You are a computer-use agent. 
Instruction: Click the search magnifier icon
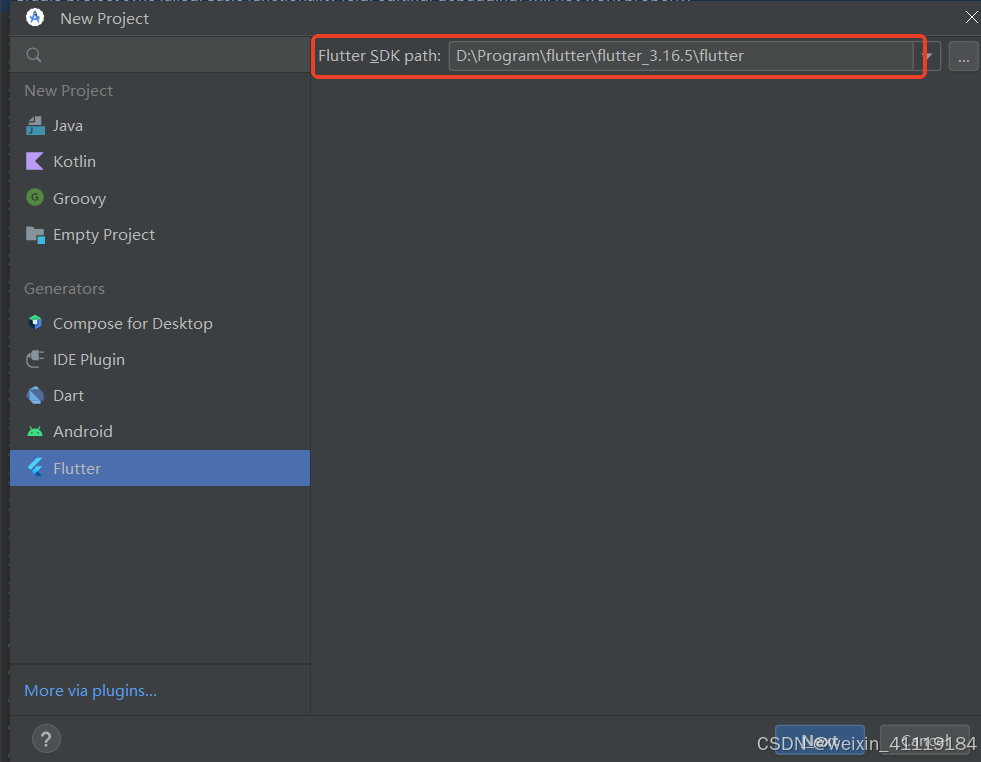[34, 55]
